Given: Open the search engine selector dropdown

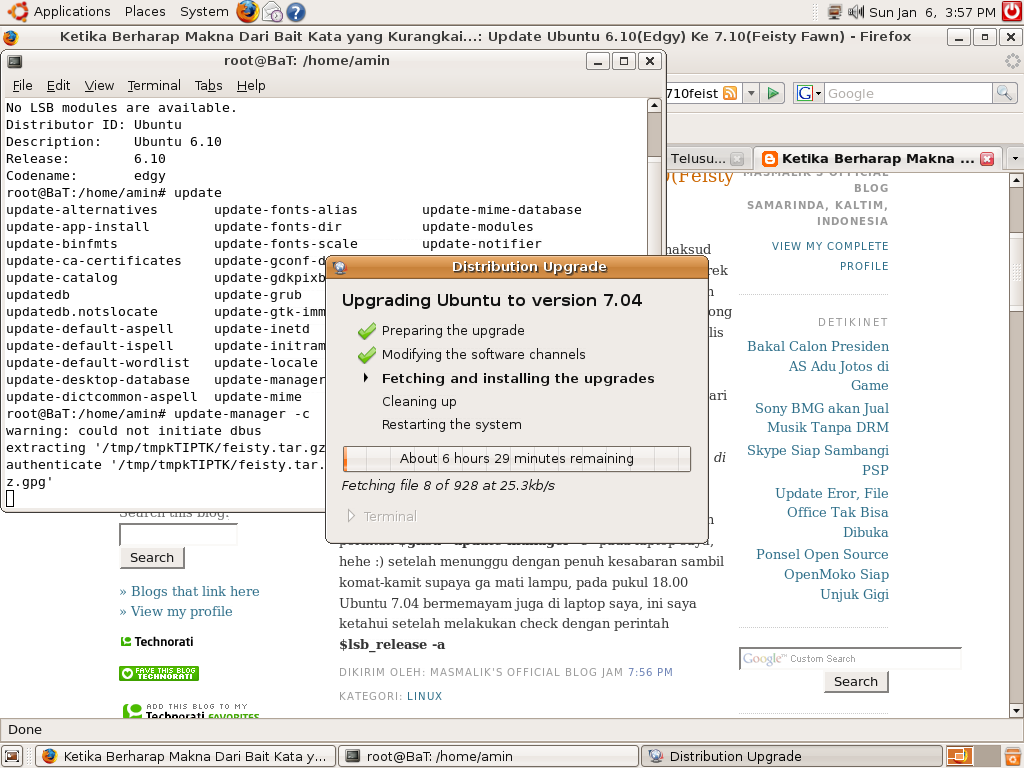Looking at the screenshot, I should (818, 93).
